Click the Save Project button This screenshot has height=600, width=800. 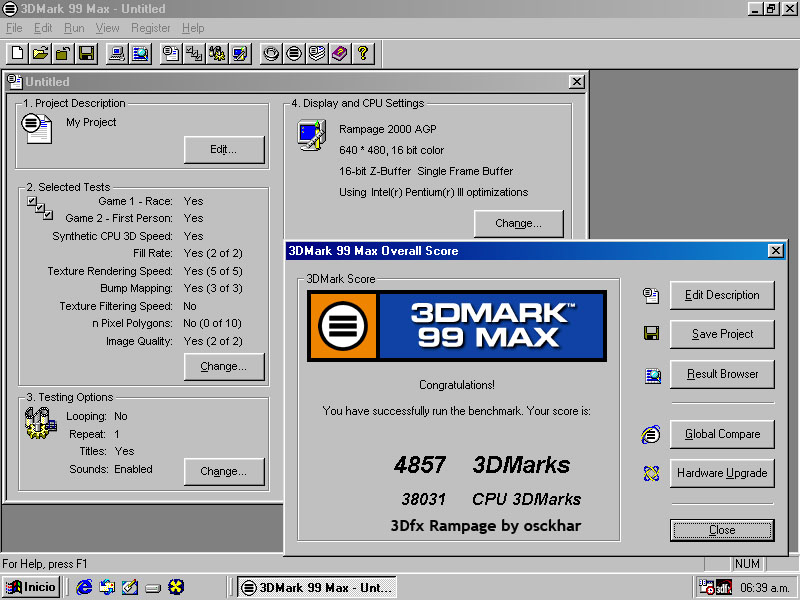[x=721, y=334]
